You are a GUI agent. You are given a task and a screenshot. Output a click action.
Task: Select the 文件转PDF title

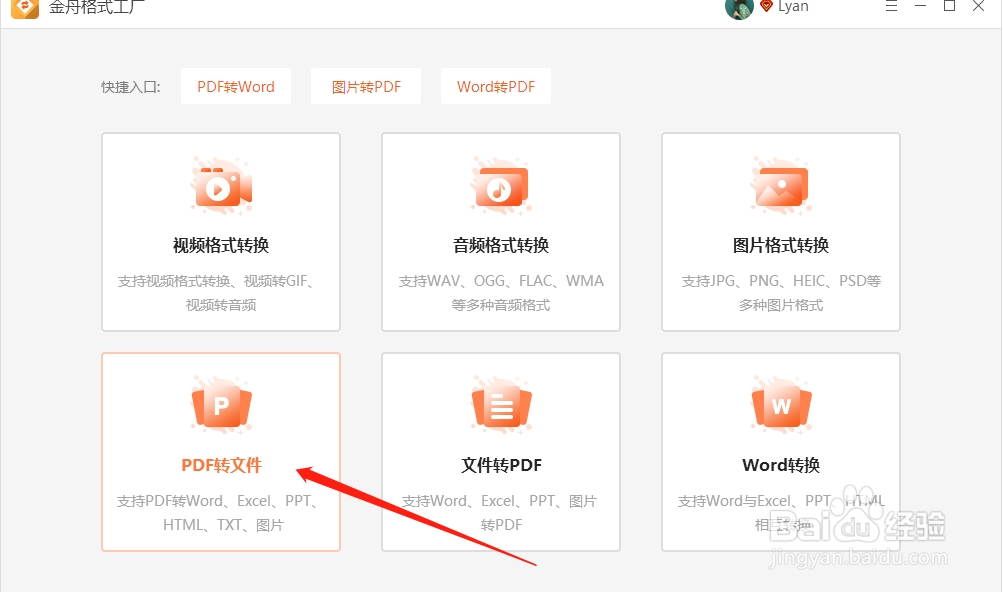coord(502,465)
